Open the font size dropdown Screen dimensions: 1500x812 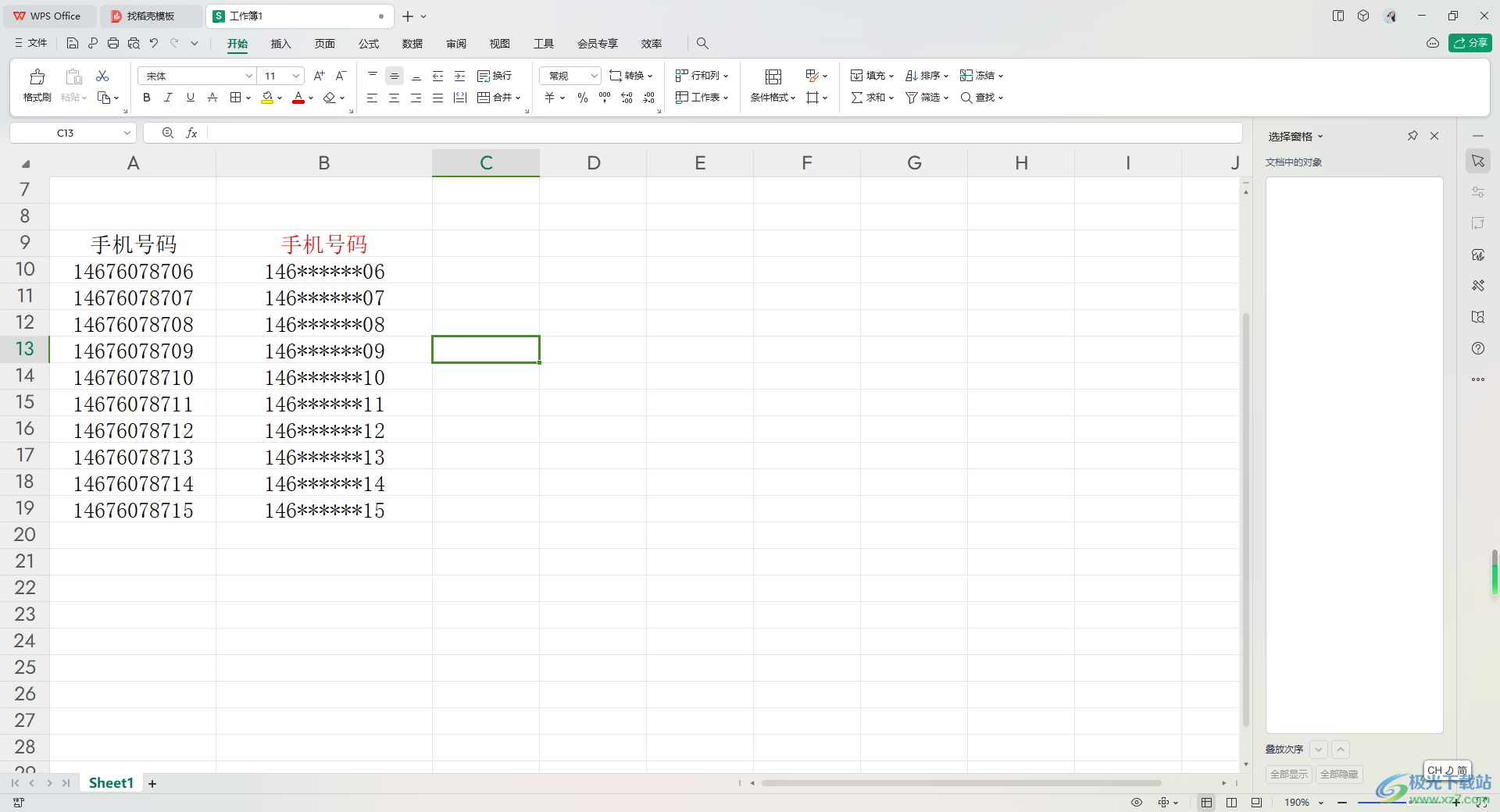click(296, 76)
